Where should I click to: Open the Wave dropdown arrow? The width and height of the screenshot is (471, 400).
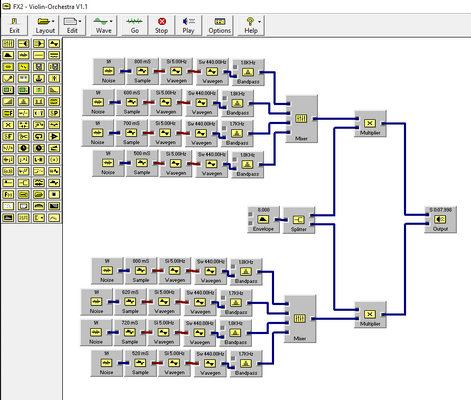coord(111,22)
